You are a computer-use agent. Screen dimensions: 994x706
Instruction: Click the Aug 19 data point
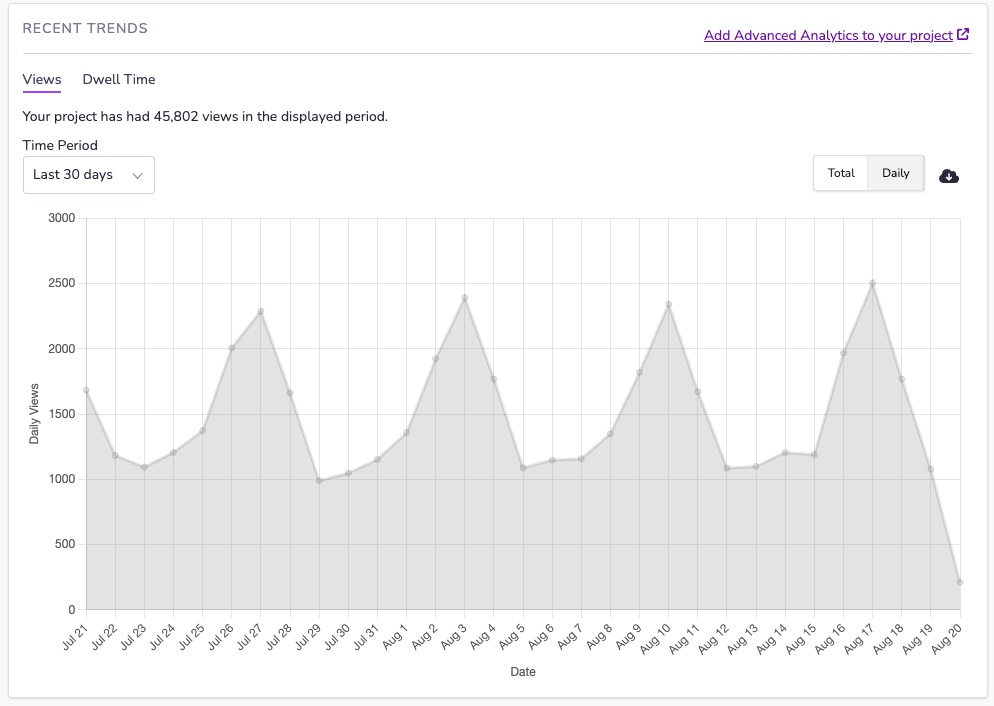931,470
